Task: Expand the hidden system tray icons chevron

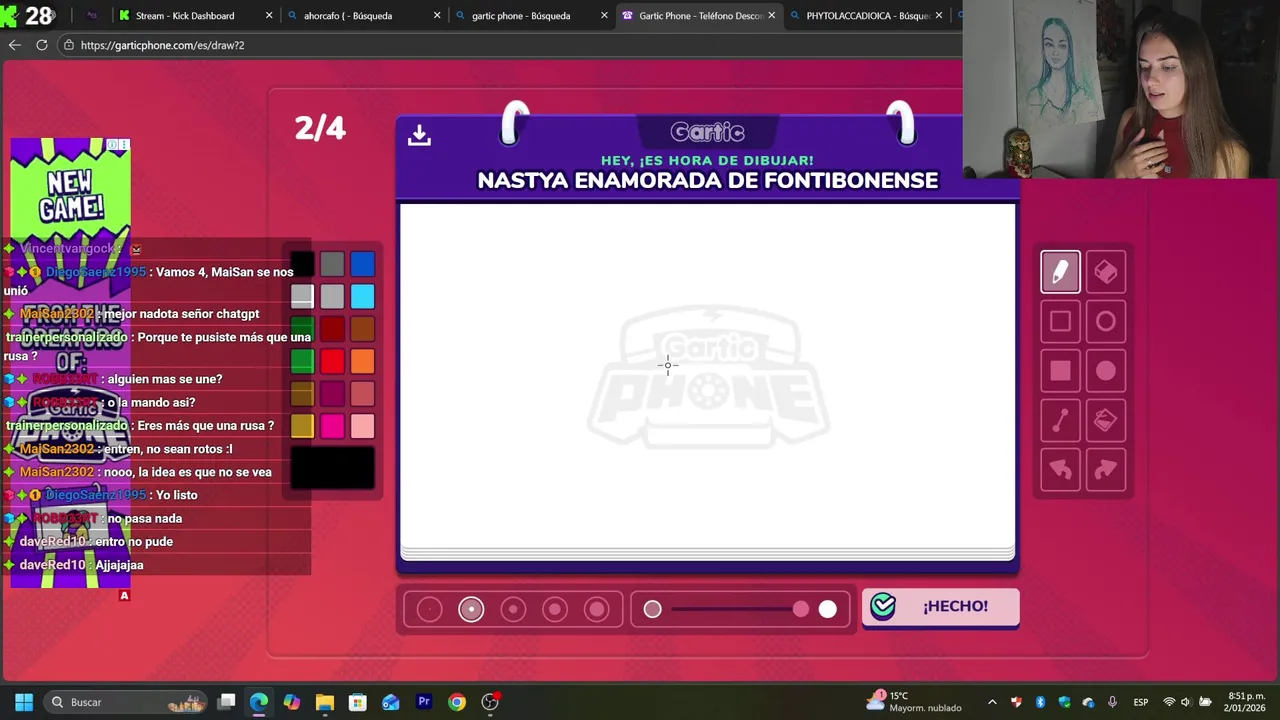Action: click(x=992, y=702)
